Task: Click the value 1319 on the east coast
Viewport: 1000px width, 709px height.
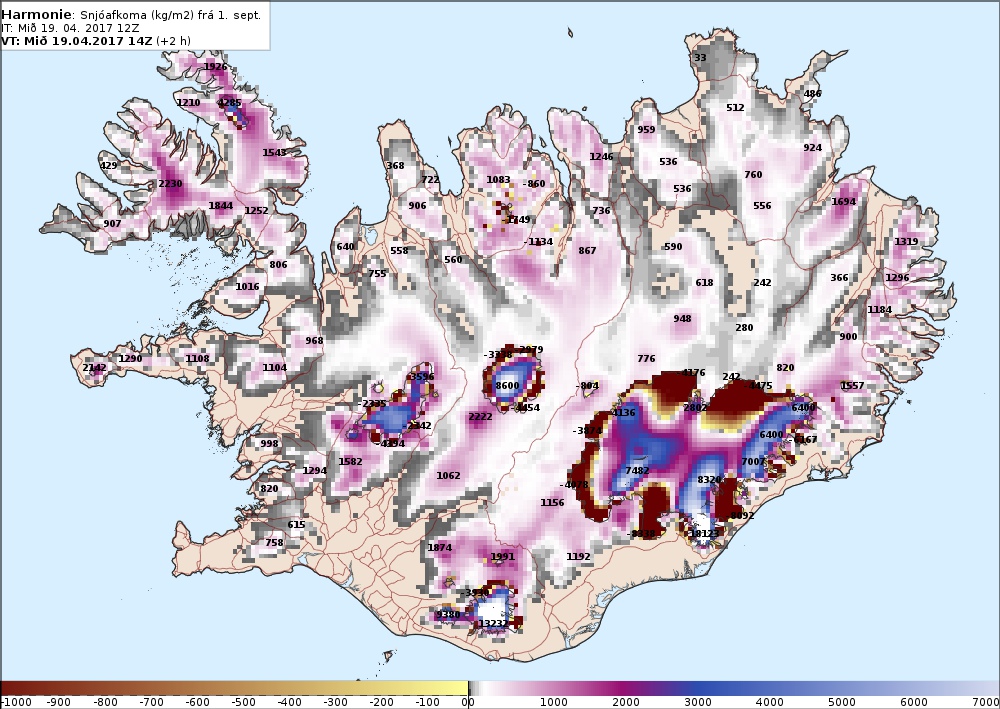Action: tap(906, 241)
